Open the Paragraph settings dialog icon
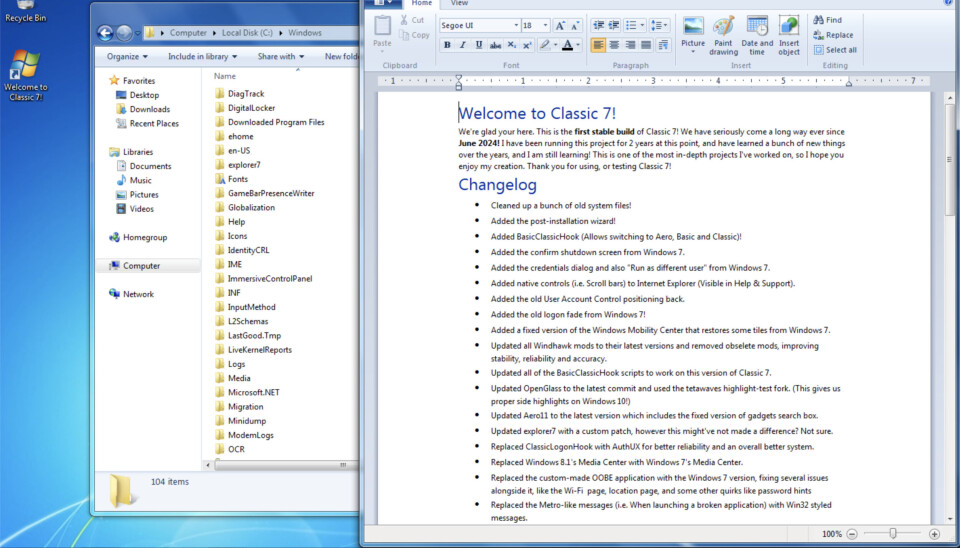 (x=663, y=45)
